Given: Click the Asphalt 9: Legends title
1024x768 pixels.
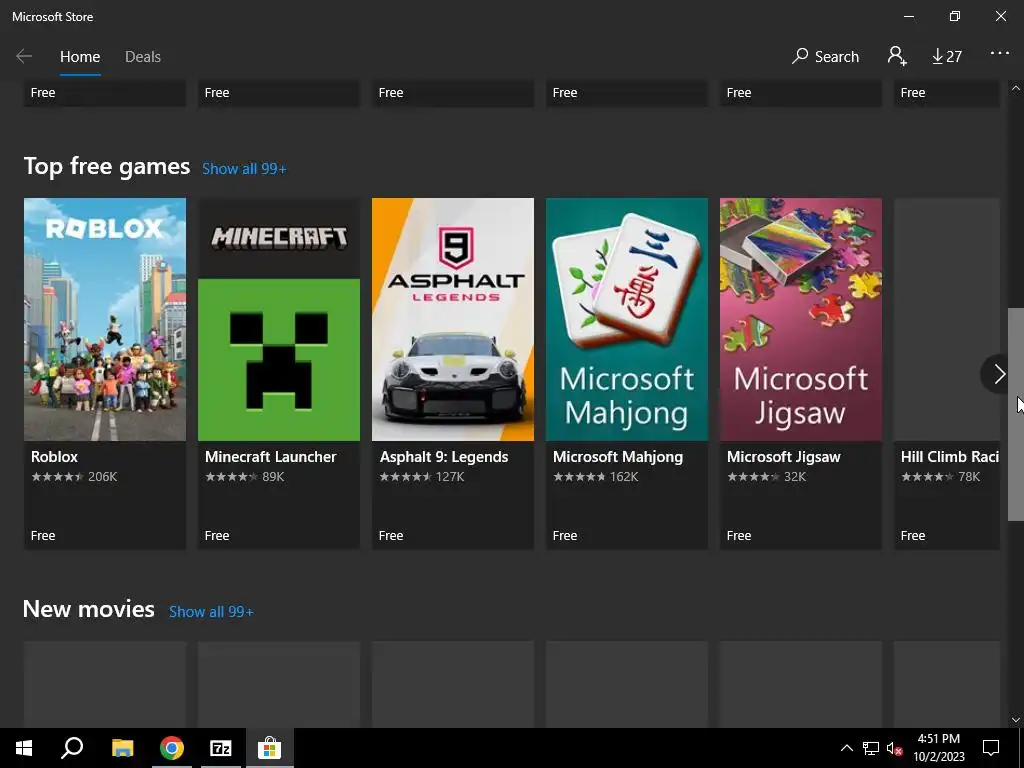Looking at the screenshot, I should point(444,456).
